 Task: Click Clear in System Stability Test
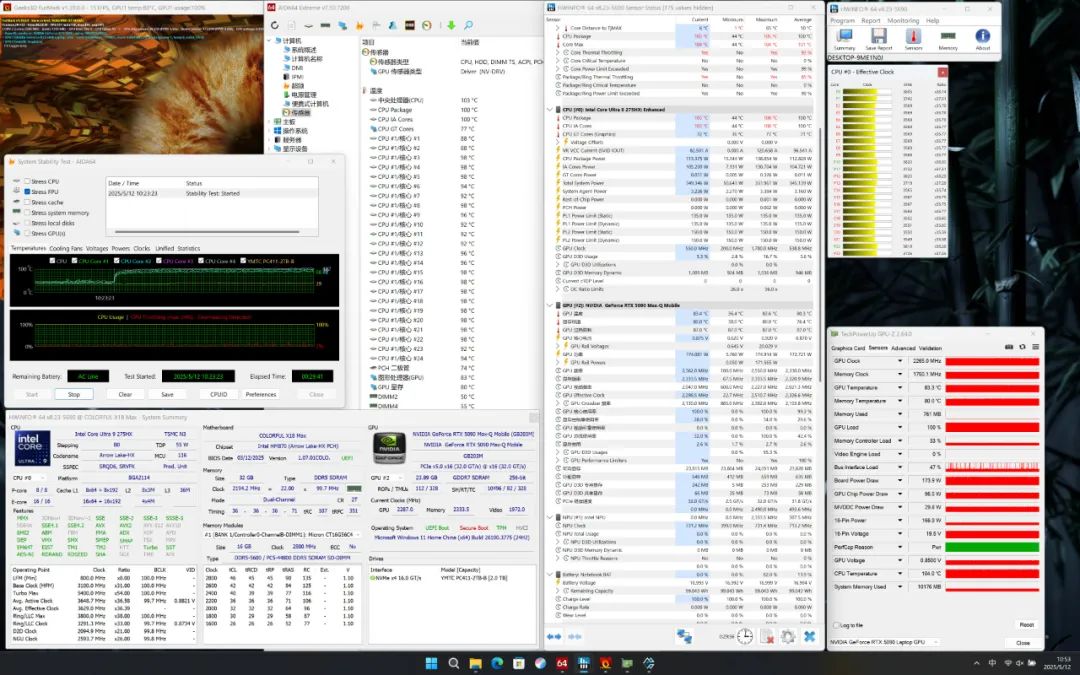[x=125, y=395]
